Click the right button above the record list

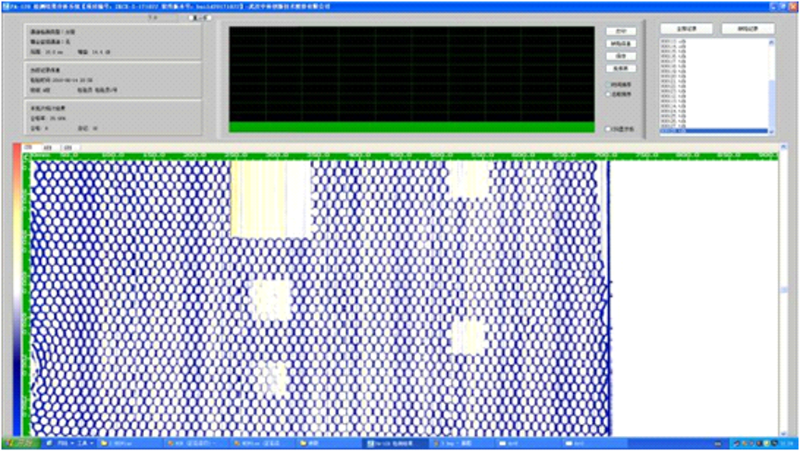point(747,29)
